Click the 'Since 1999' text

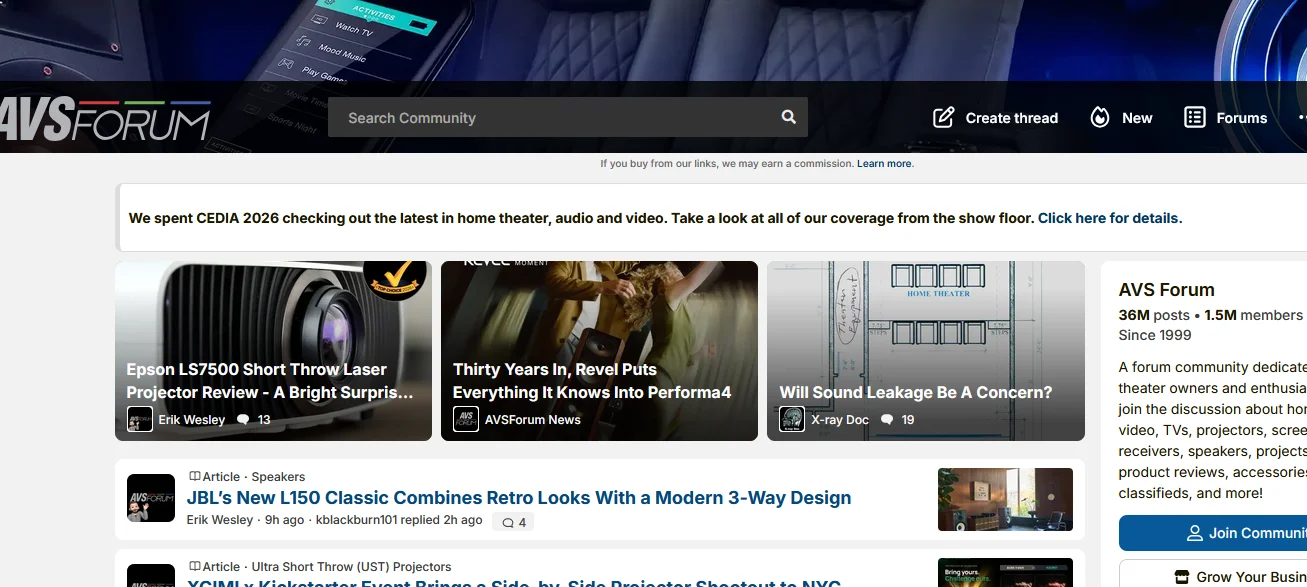[1155, 335]
